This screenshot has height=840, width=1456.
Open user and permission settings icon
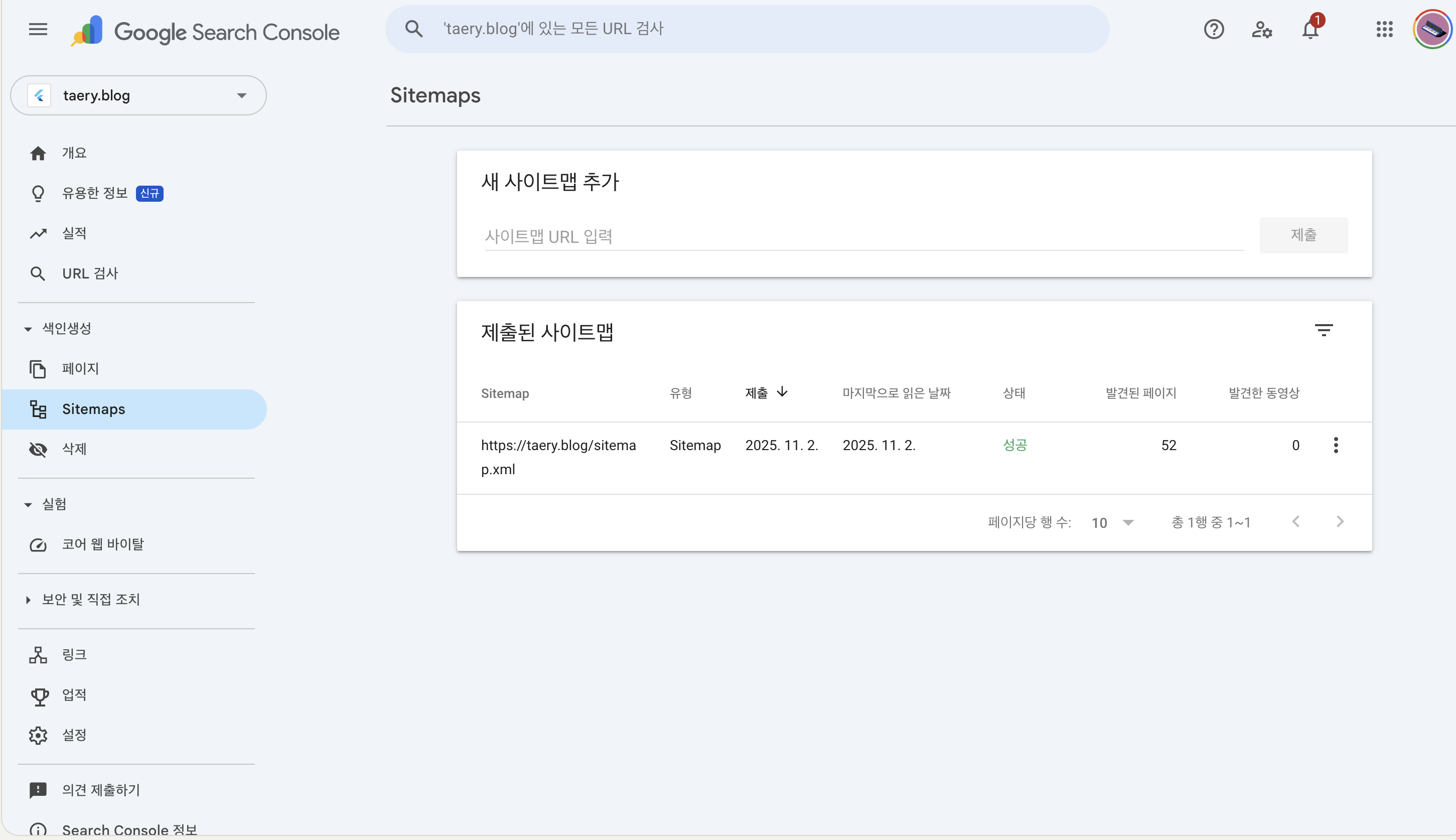point(1262,30)
